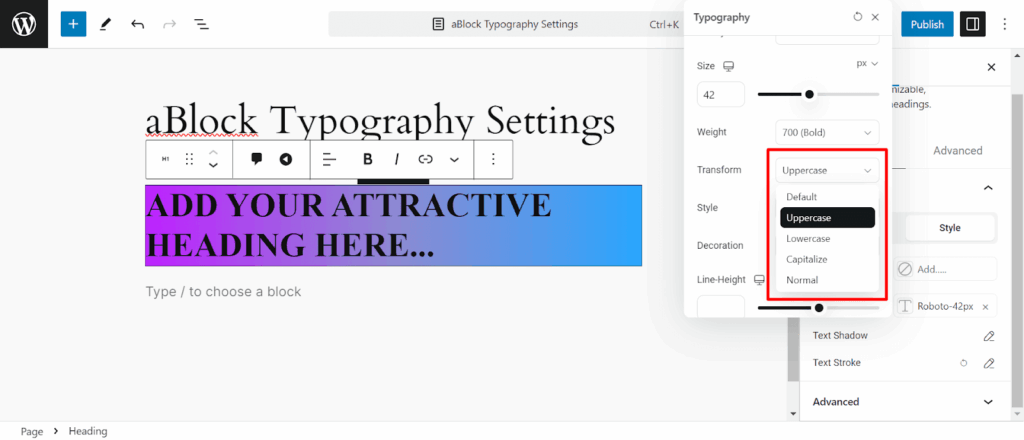Reset the Typography popup settings
Image resolution: width=1024 pixels, height=440 pixels.
point(857,17)
